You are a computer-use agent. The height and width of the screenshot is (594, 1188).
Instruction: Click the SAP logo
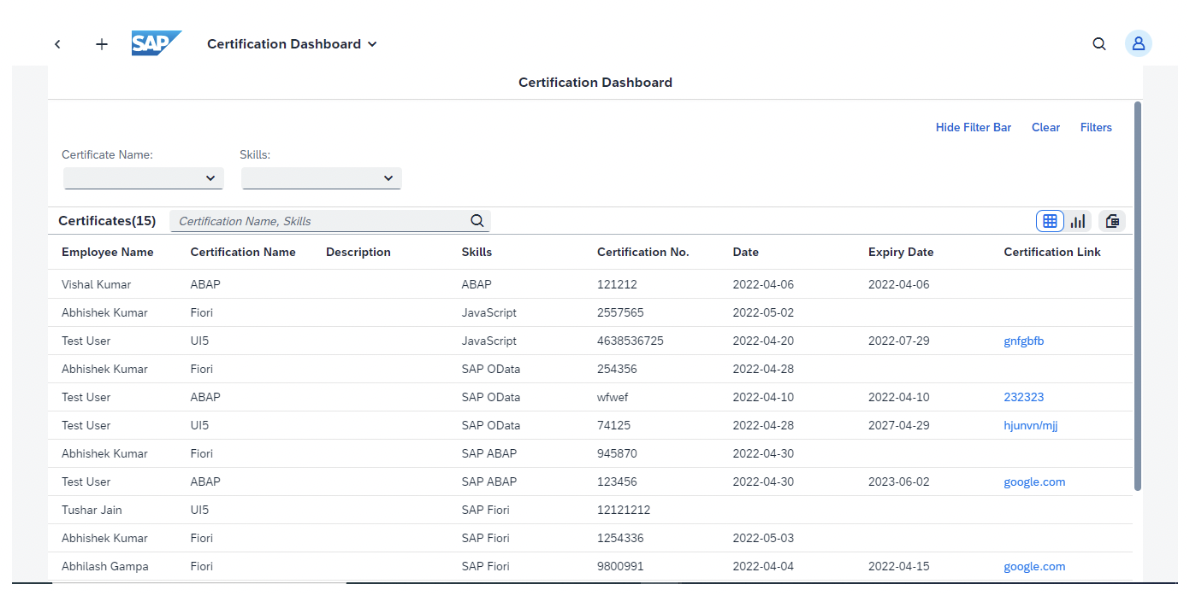[x=156, y=43]
